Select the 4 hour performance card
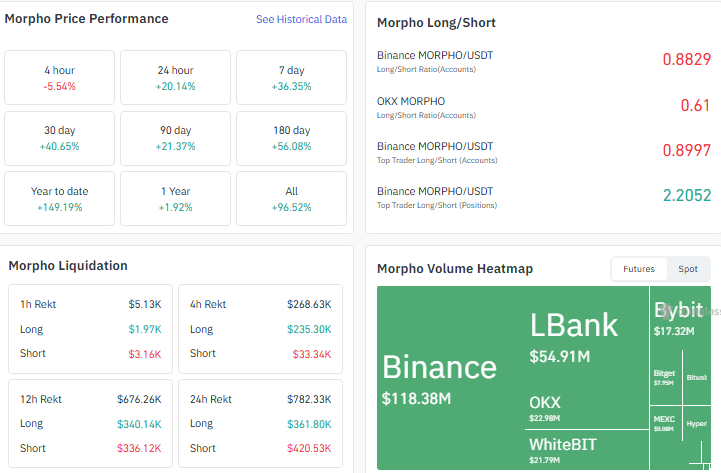 tap(59, 78)
